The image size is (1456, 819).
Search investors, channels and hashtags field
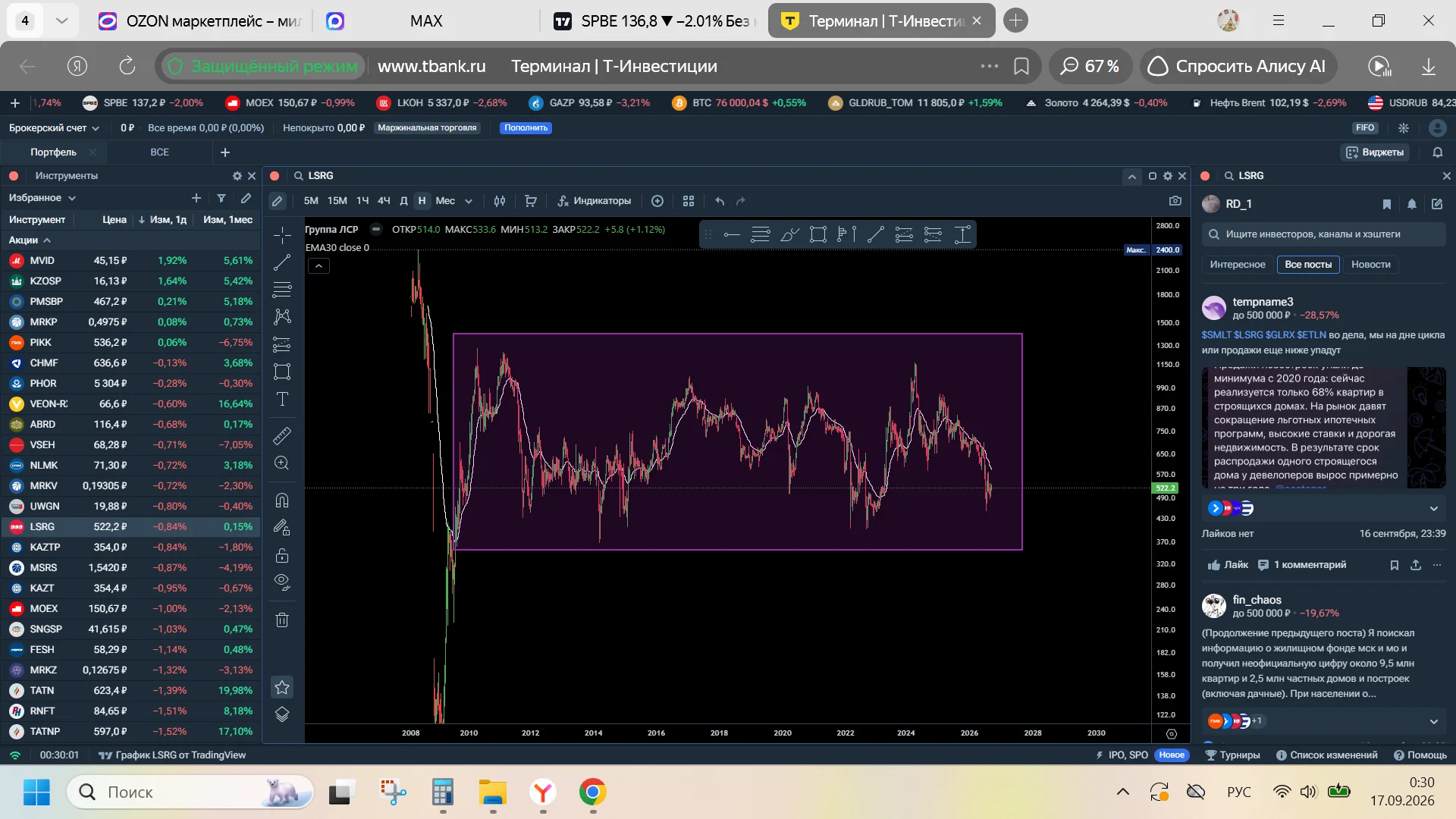(1324, 234)
